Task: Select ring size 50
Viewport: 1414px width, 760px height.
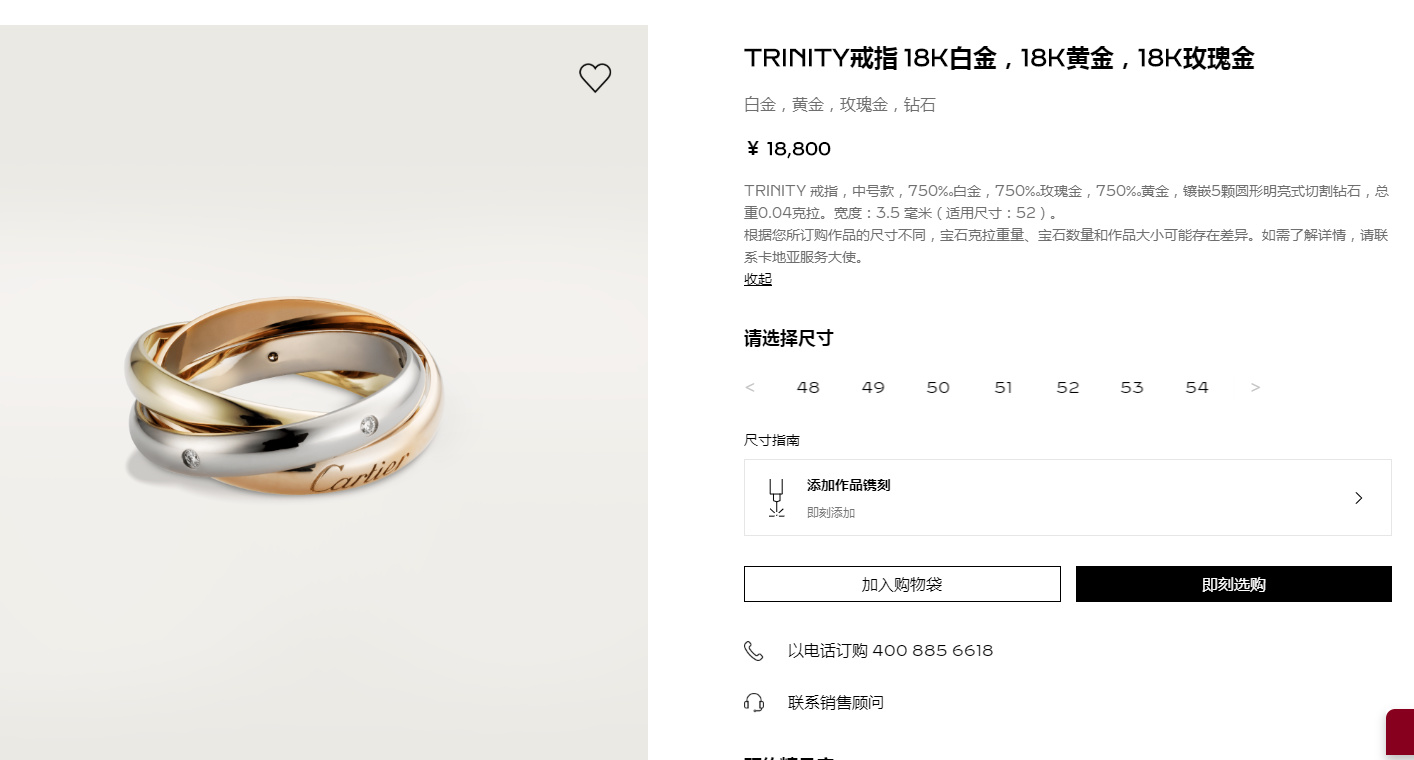Action: [x=938, y=387]
